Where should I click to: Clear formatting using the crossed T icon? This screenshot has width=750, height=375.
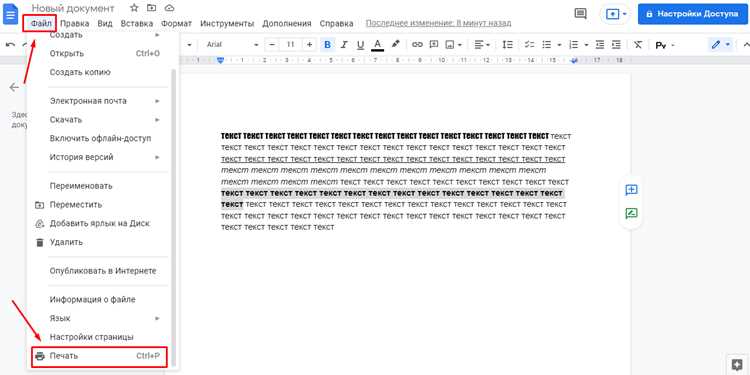click(638, 44)
